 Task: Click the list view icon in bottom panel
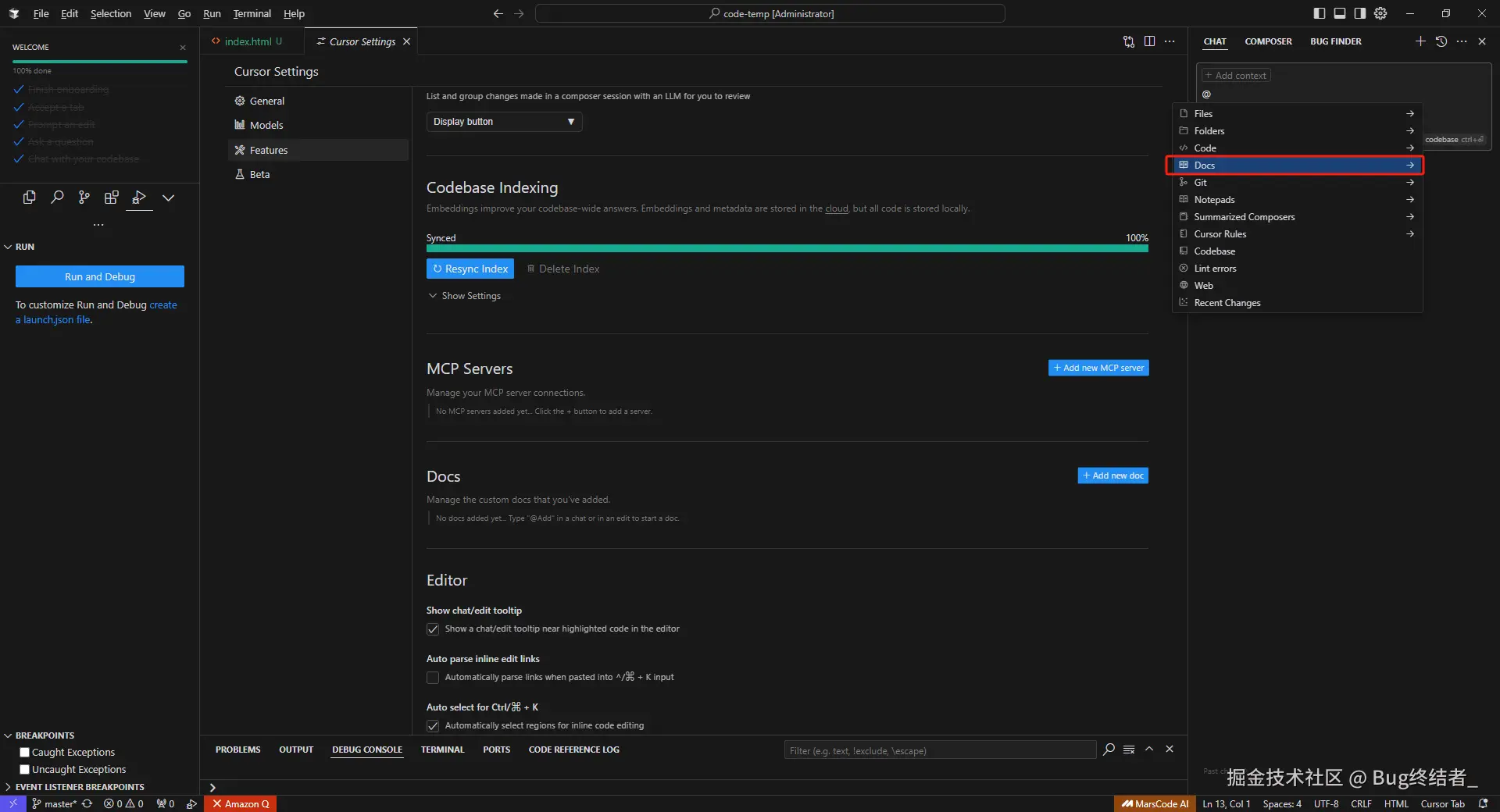point(1129,750)
